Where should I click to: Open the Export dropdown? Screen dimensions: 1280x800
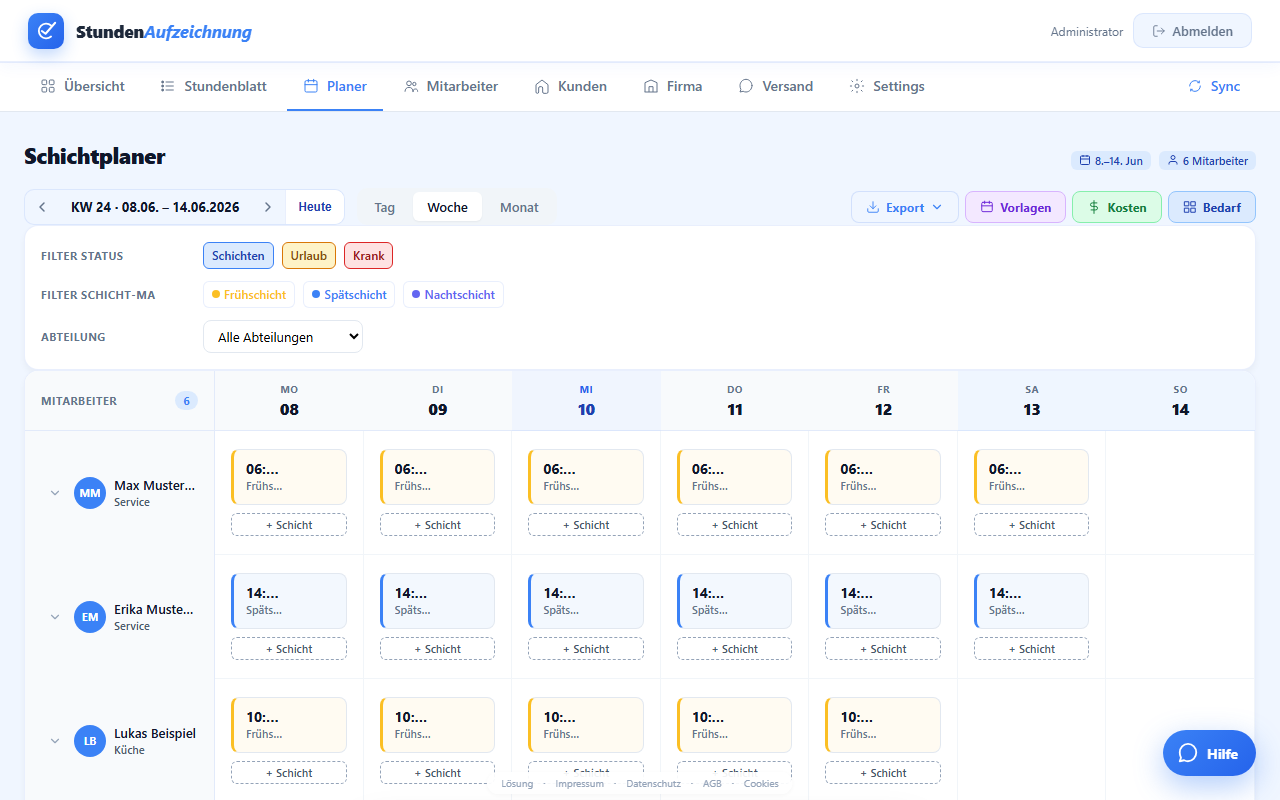(905, 207)
